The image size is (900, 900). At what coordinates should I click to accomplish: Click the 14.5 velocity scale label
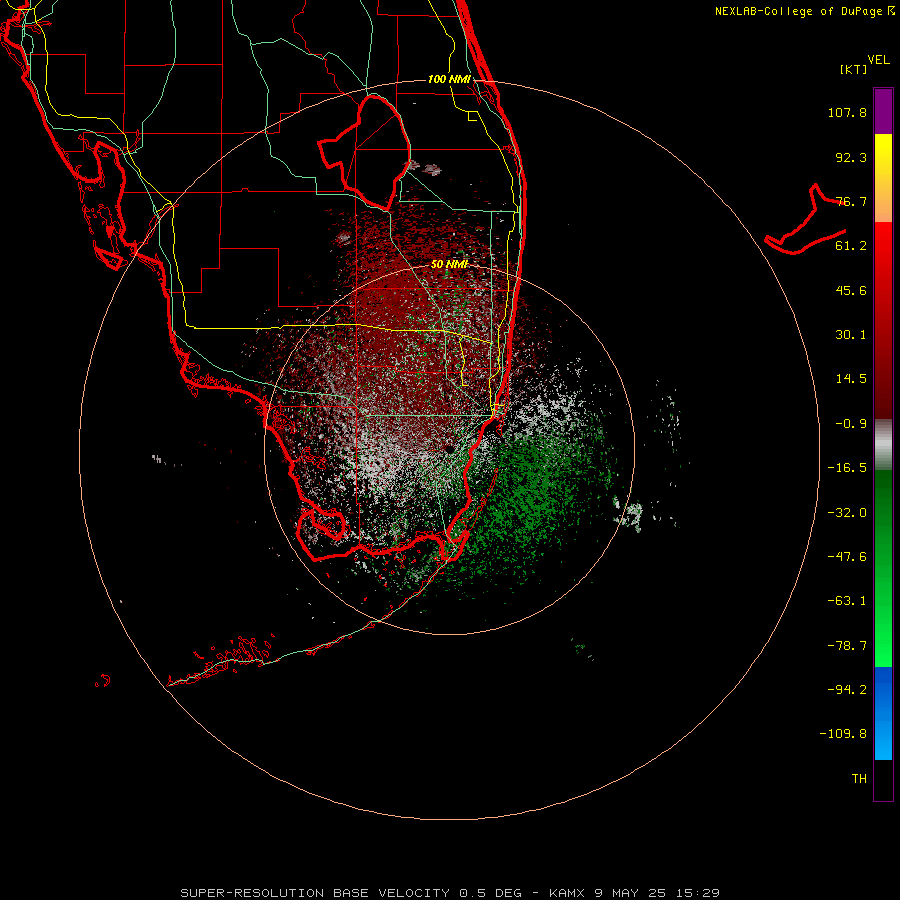[x=851, y=379]
